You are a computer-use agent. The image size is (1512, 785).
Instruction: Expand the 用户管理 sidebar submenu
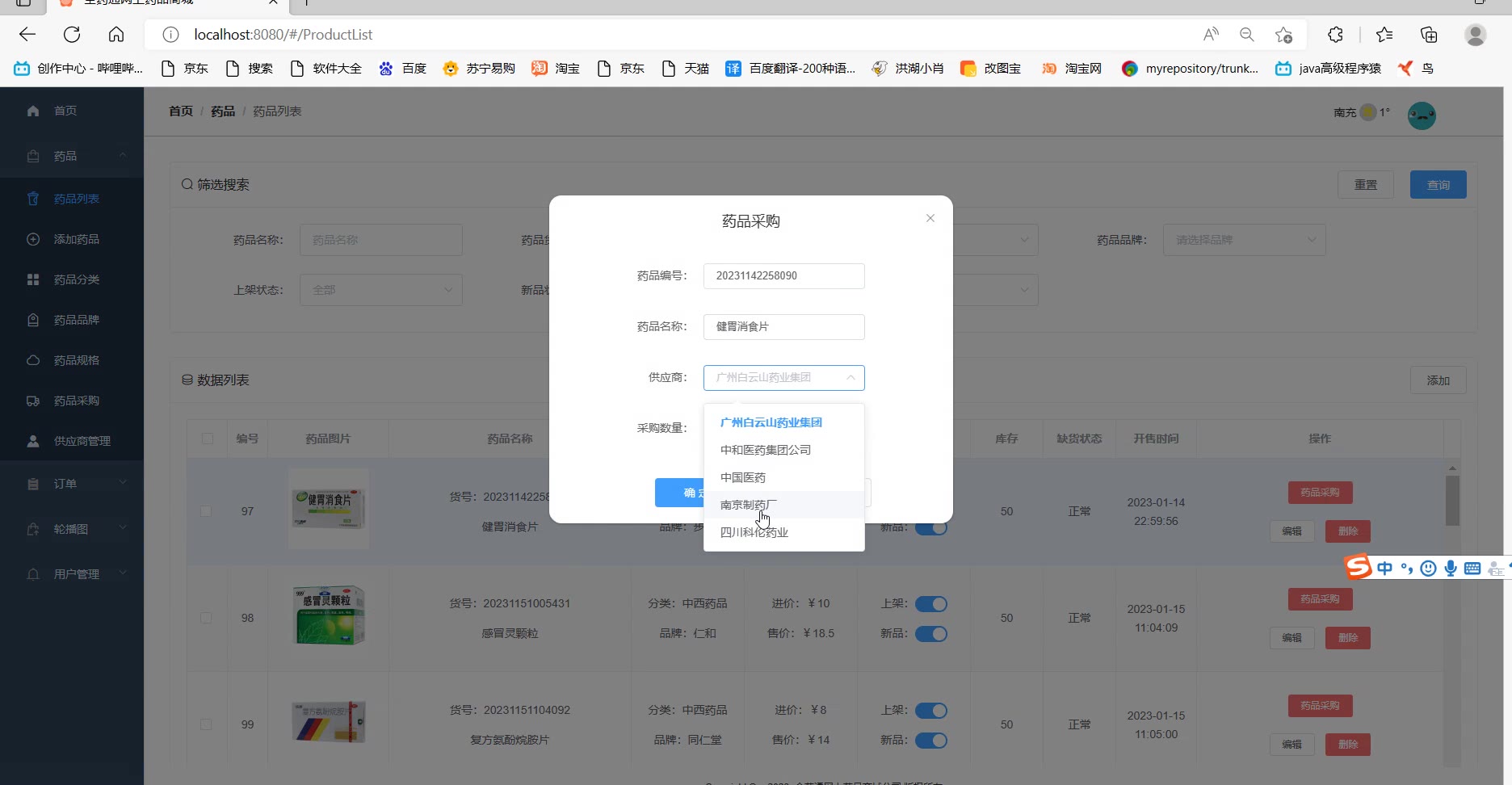tap(72, 574)
